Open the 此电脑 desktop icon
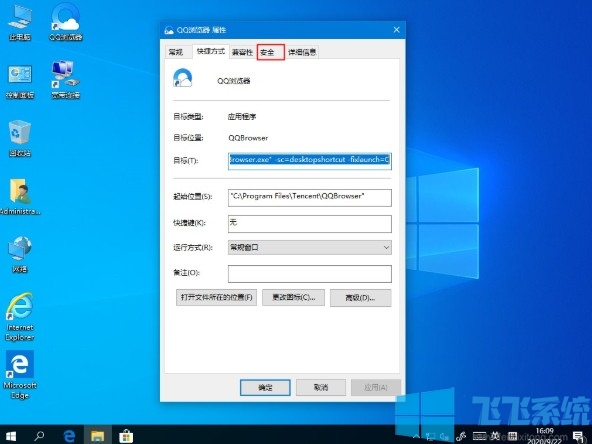Viewport: 592px width, 444px height. [20, 23]
